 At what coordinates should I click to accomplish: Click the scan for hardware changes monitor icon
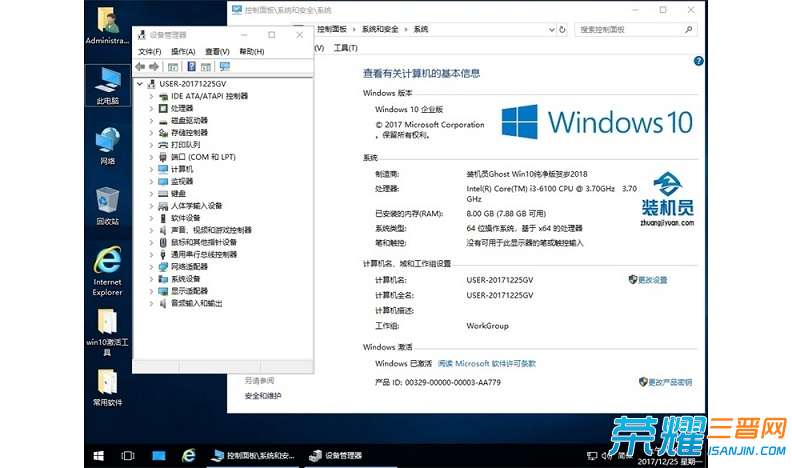225,67
